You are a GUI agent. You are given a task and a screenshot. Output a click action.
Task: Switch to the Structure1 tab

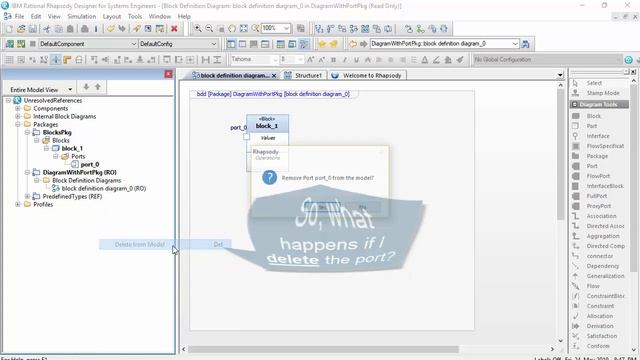coord(304,76)
